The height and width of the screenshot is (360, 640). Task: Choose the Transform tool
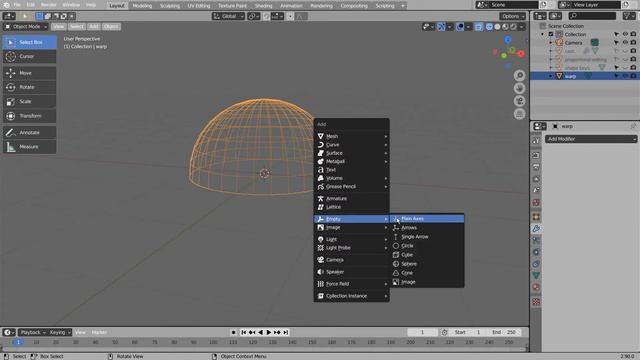tap(29, 116)
